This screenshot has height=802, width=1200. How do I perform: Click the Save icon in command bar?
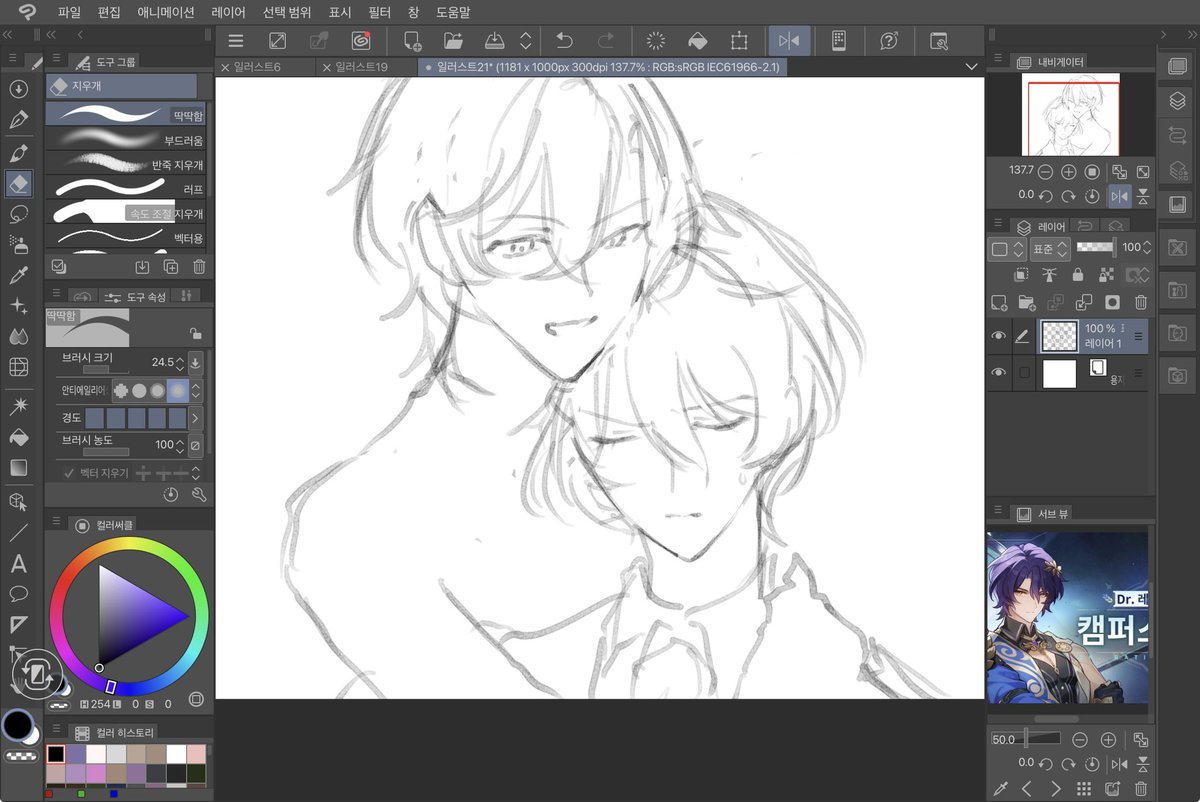click(x=494, y=41)
